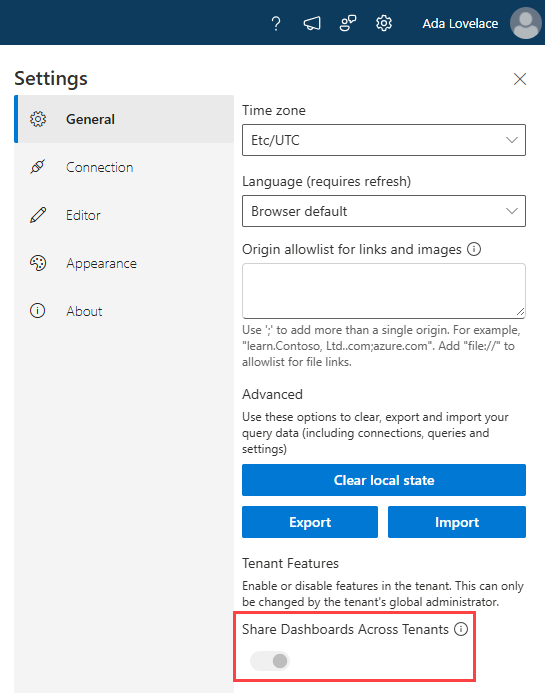Open Ada Lovelace profile avatar

click(526, 23)
